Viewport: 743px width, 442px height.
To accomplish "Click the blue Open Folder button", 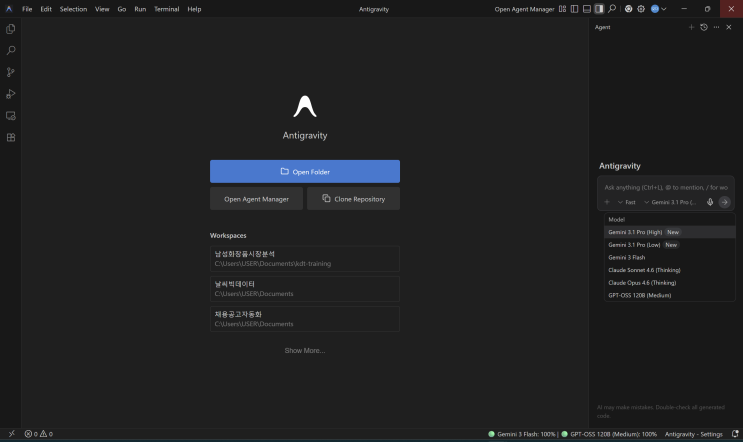I will click(x=305, y=171).
